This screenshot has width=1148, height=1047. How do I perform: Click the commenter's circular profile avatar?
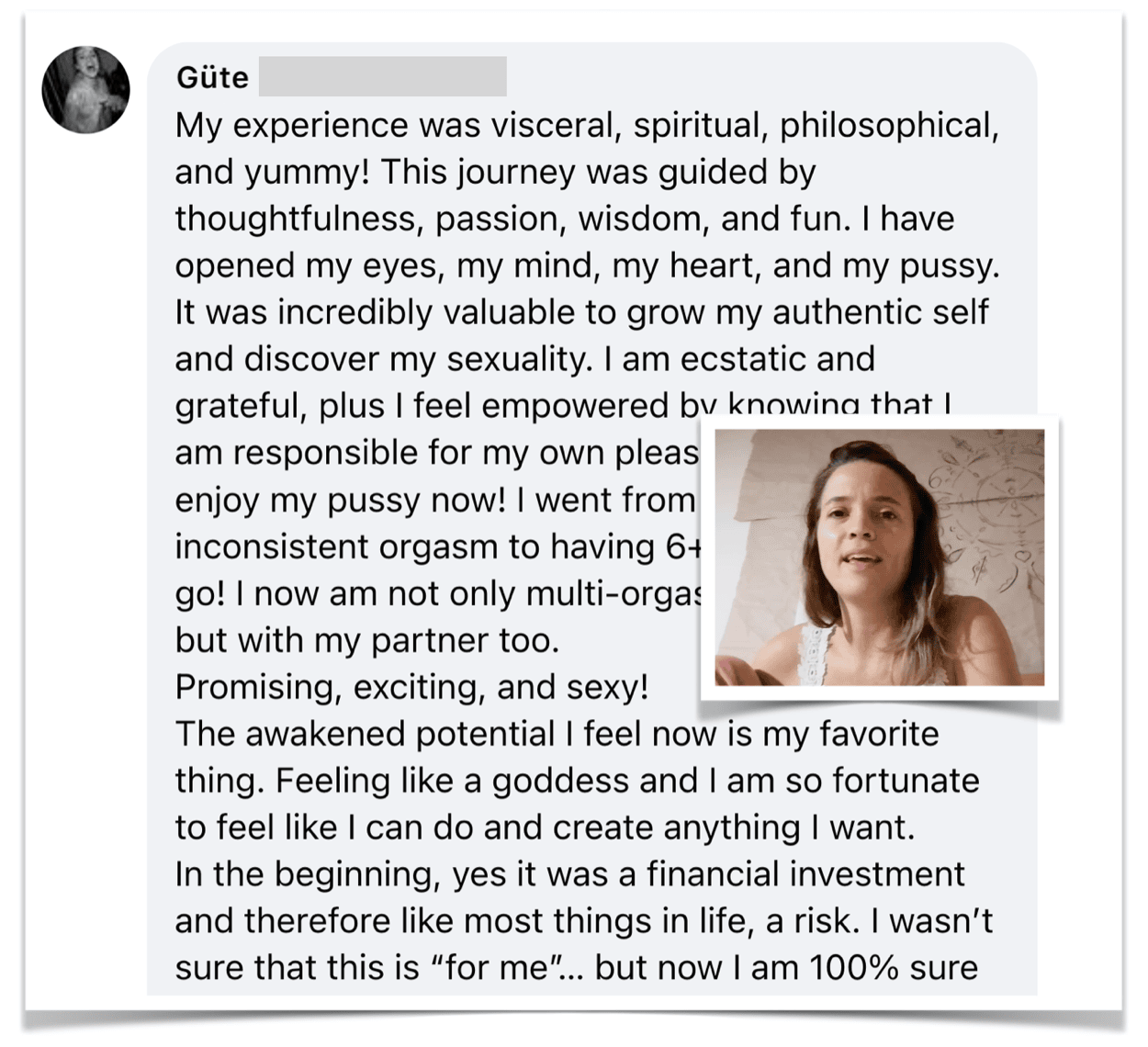(x=85, y=89)
